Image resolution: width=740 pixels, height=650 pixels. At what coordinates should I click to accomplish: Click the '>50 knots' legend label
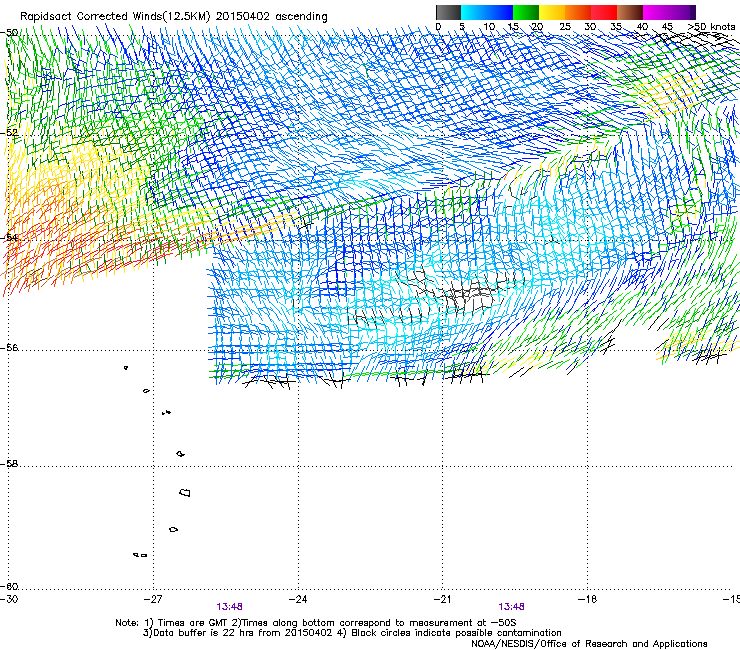click(x=711, y=26)
